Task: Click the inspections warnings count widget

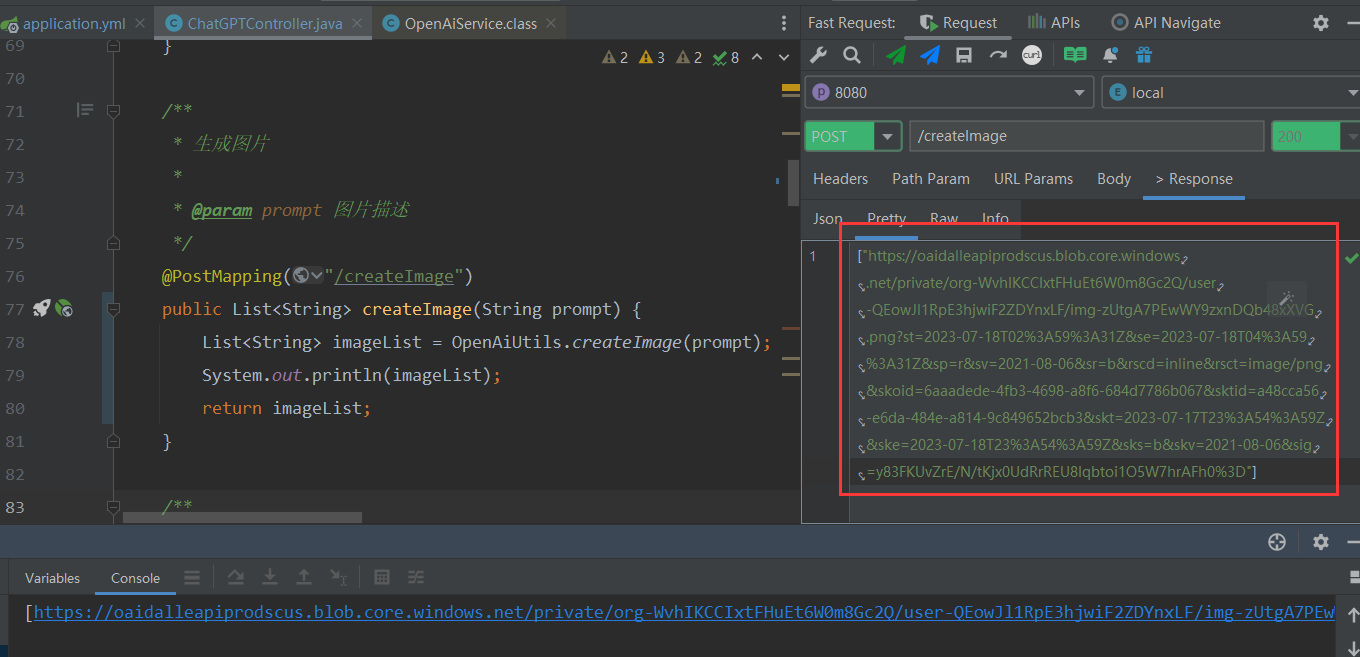Action: coord(670,57)
